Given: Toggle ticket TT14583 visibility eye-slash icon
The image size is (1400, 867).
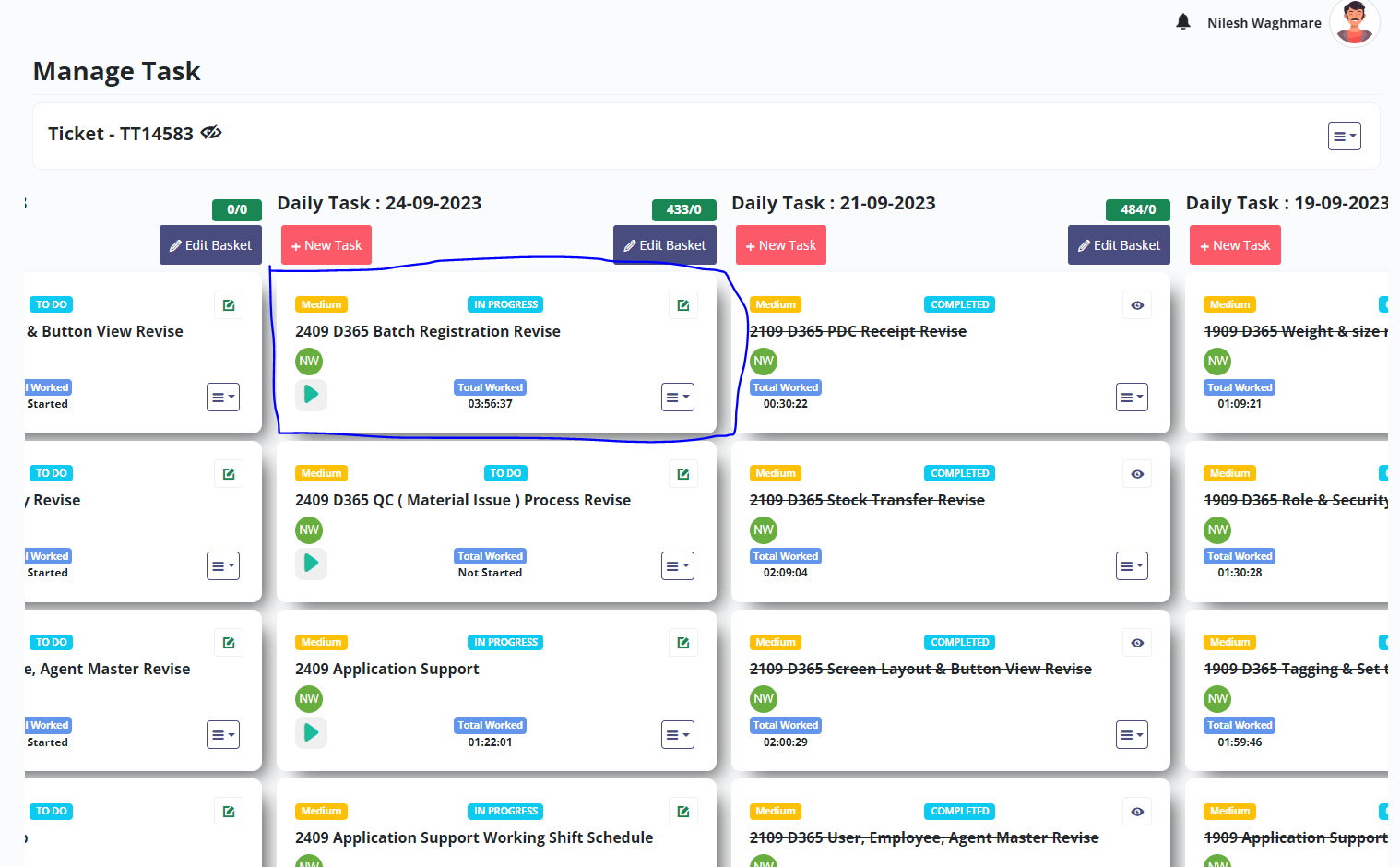Looking at the screenshot, I should (211, 133).
